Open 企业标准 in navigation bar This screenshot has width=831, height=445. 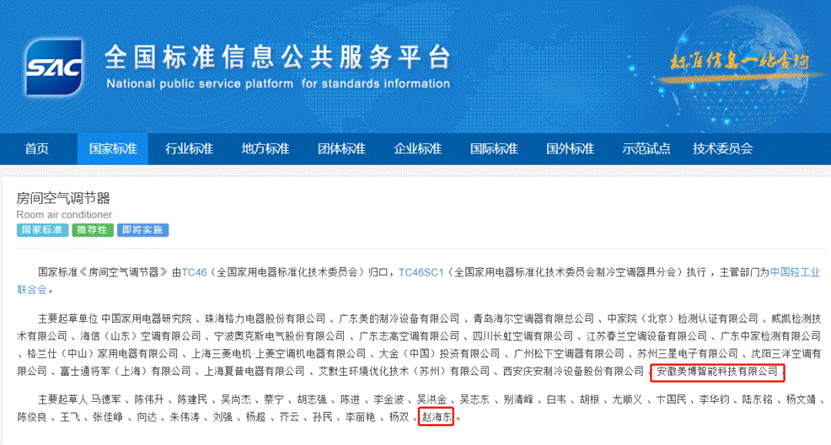coord(418,149)
